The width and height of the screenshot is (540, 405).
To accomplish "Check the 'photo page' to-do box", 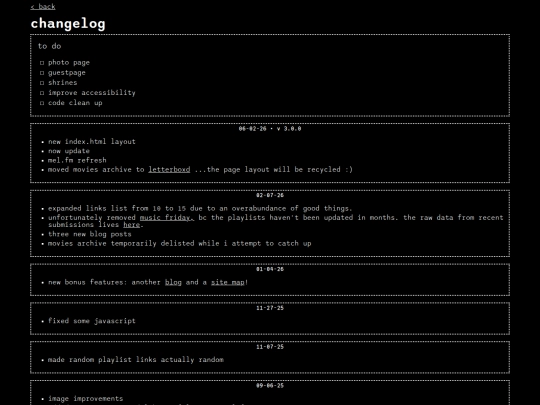I will pos(42,63).
